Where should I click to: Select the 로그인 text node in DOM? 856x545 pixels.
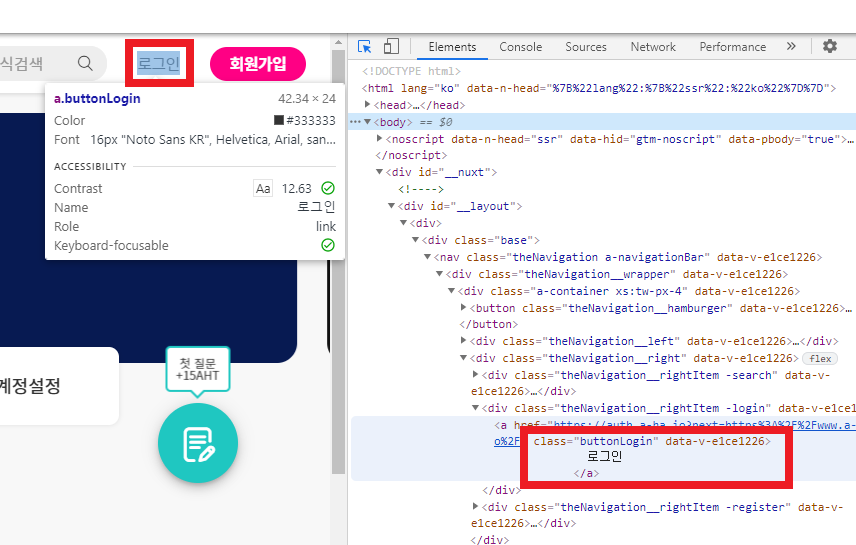coord(605,457)
